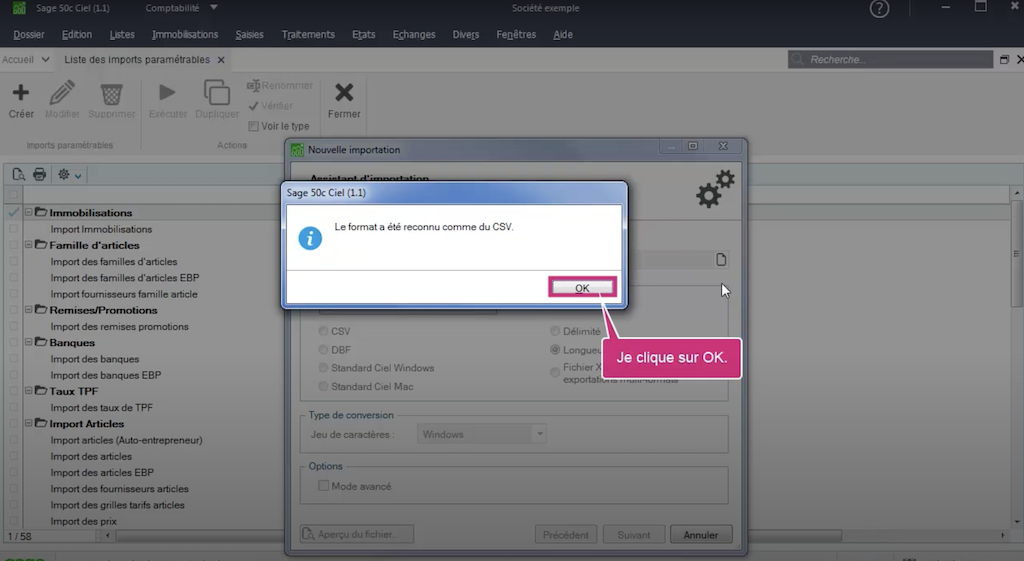Screen dimensions: 1024x561
Task: Click the print preview icon in list toolbar
Action: click(18, 174)
